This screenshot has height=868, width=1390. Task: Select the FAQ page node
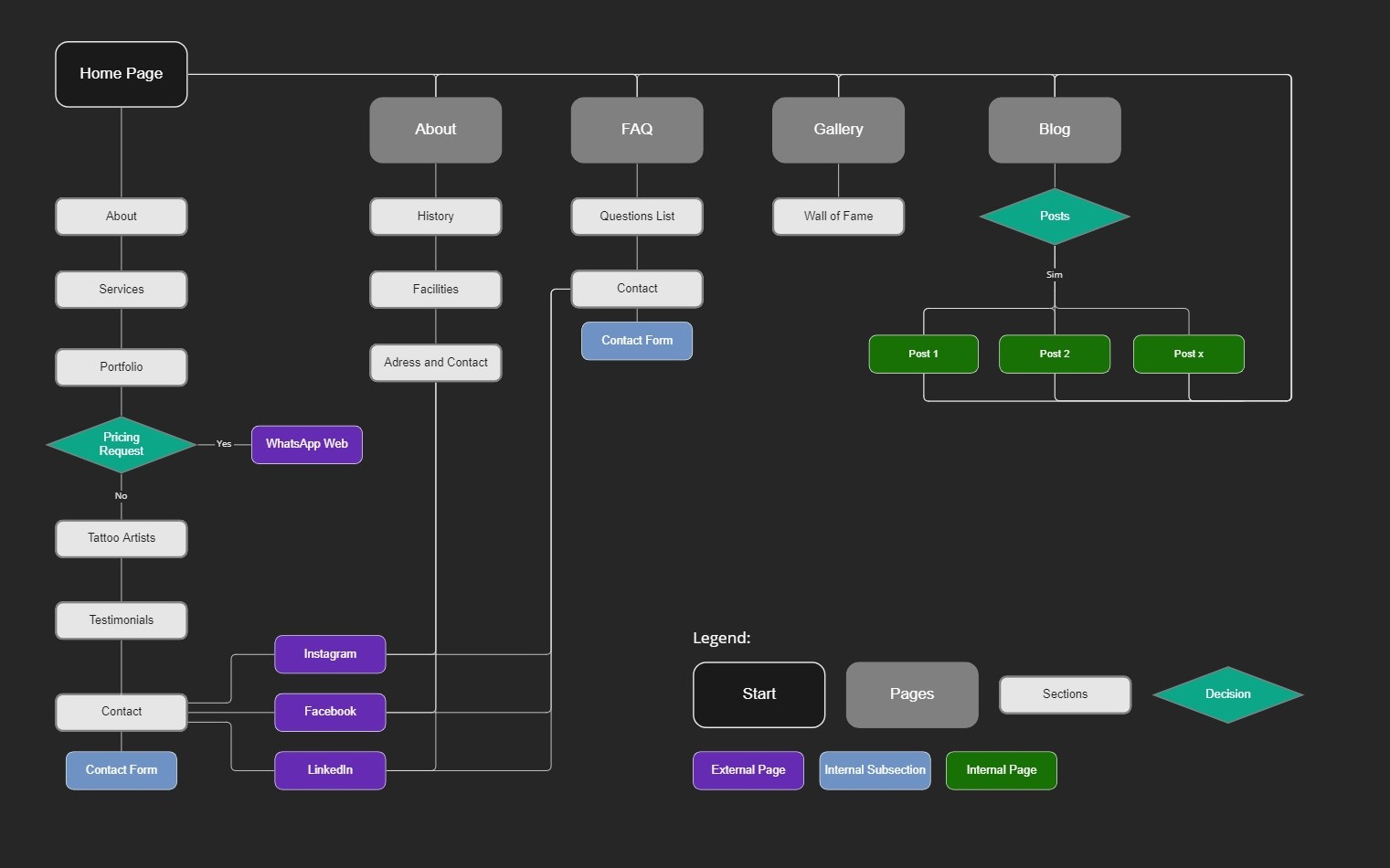click(x=637, y=130)
